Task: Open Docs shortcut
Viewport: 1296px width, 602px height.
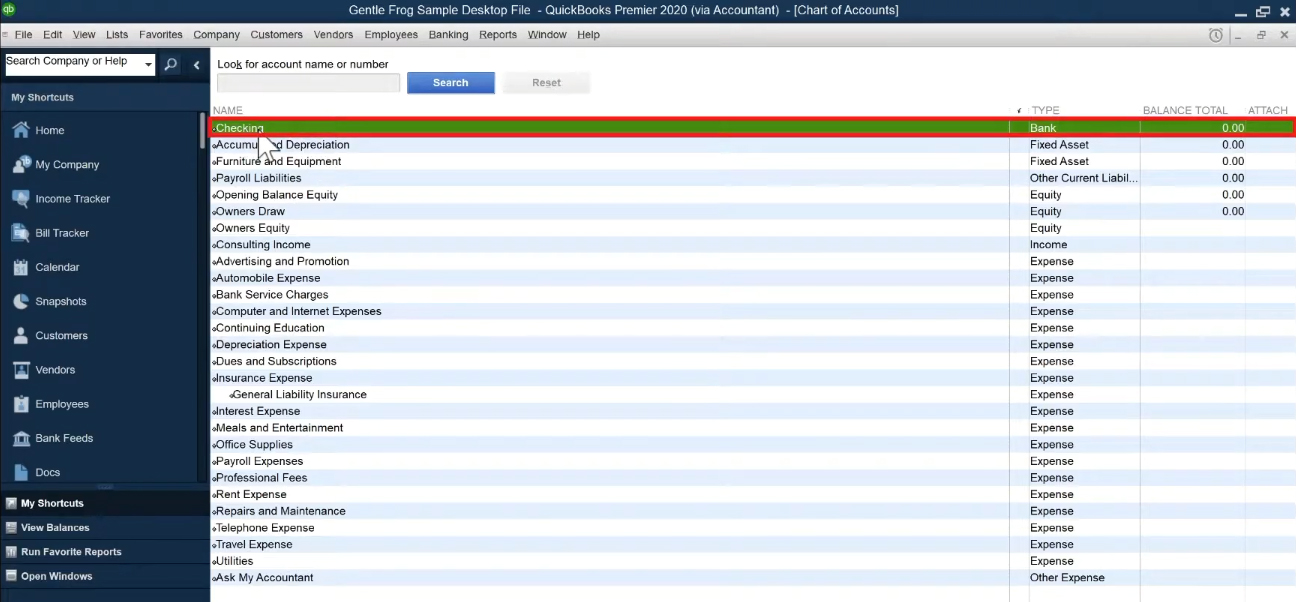Action: [47, 472]
